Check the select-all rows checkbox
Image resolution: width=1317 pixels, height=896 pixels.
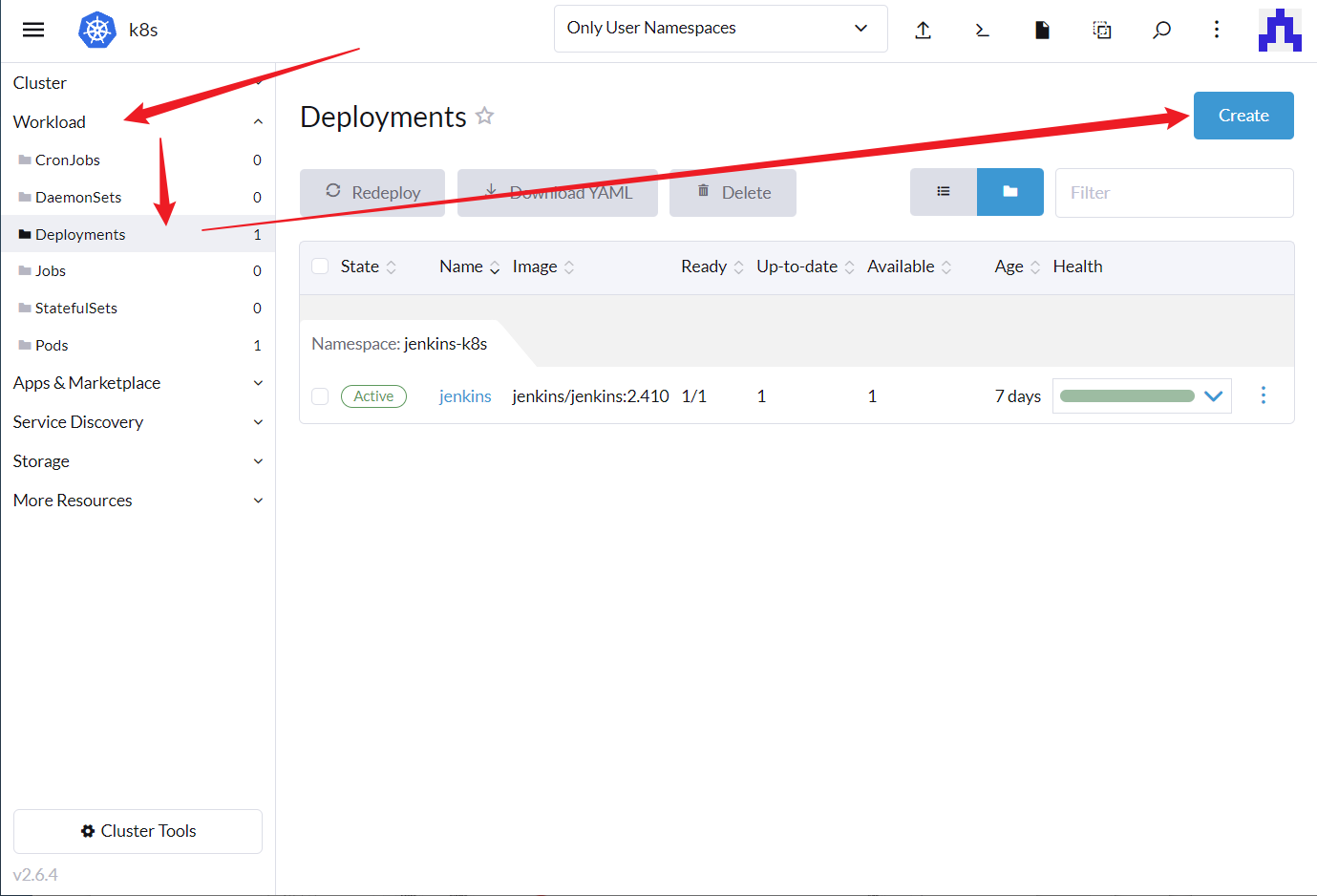[x=321, y=267]
